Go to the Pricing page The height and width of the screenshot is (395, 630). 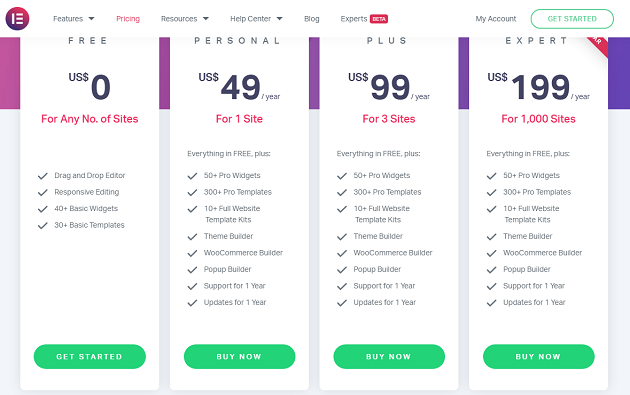click(x=128, y=19)
